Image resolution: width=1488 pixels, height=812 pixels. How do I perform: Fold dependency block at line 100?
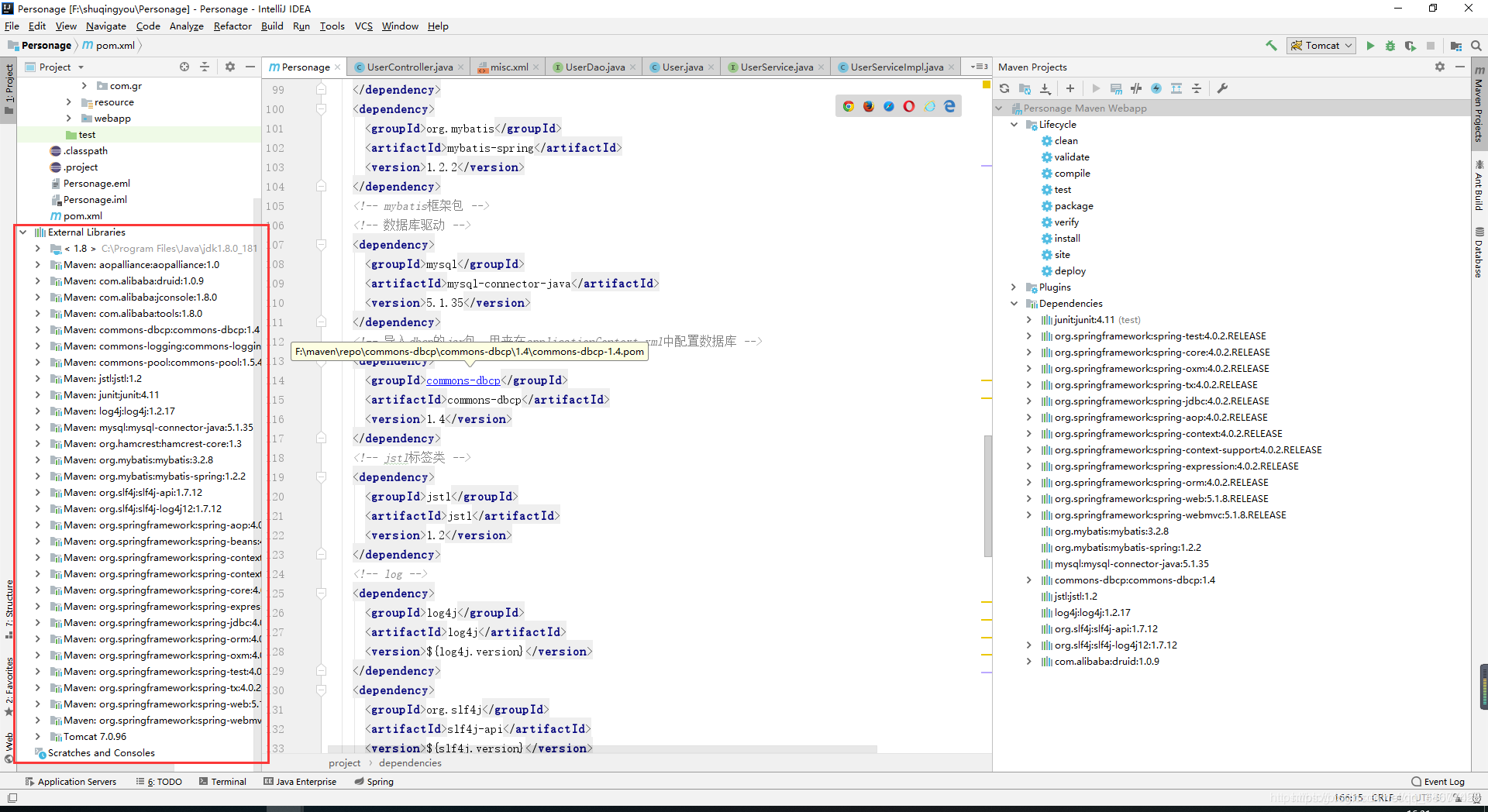321,109
